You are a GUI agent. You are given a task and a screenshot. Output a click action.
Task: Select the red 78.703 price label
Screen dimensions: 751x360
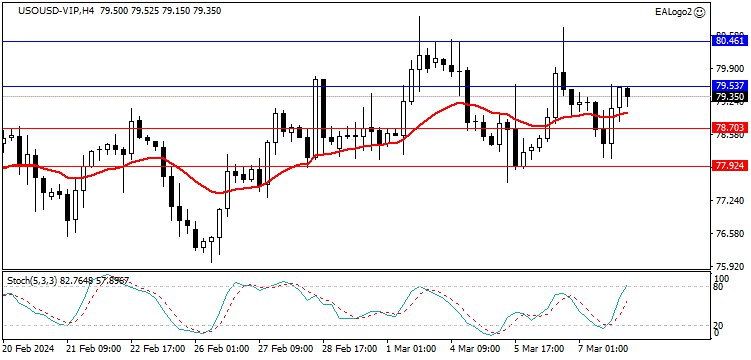730,128
